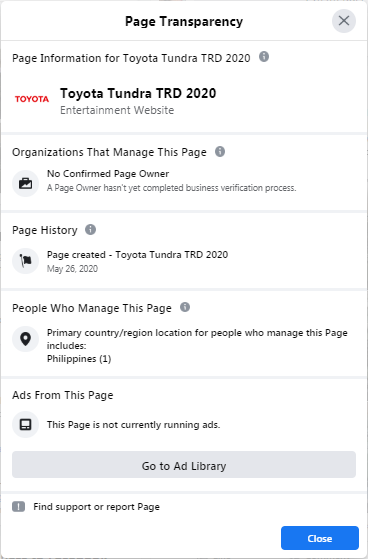This screenshot has height=559, width=368.
Task: Click the blue Close button
Action: point(320,538)
